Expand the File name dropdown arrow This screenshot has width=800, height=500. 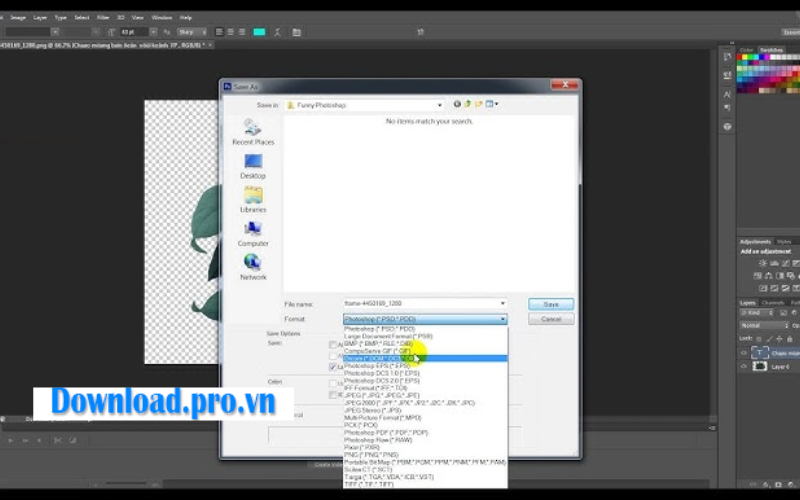point(503,304)
